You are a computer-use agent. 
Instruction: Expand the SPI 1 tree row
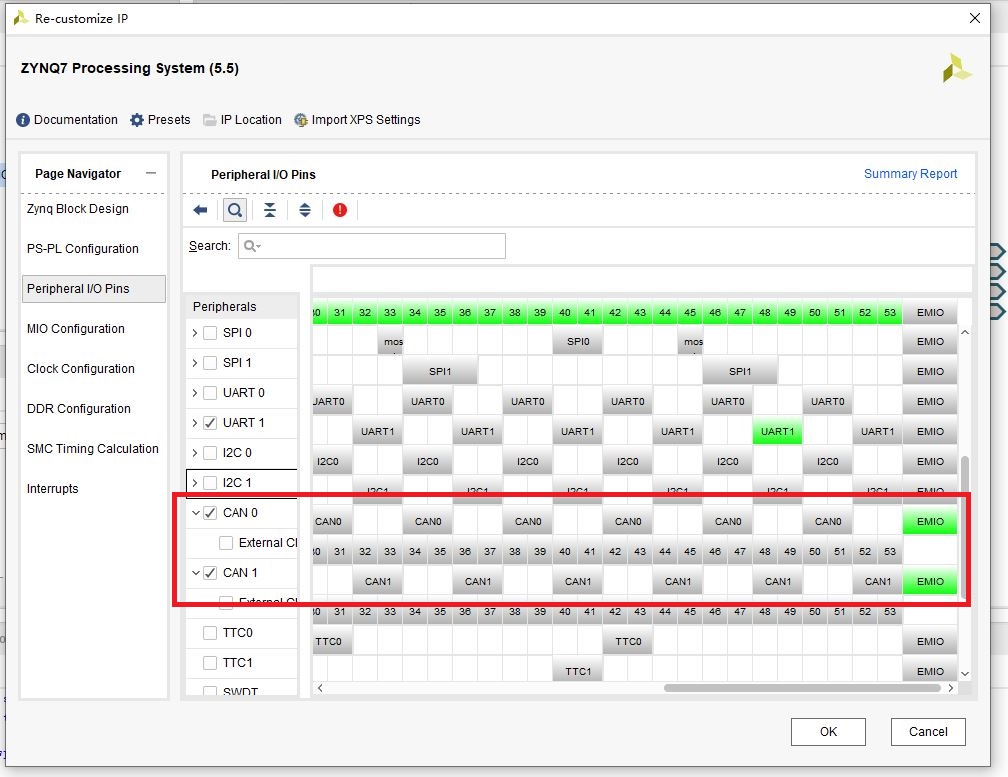click(195, 363)
